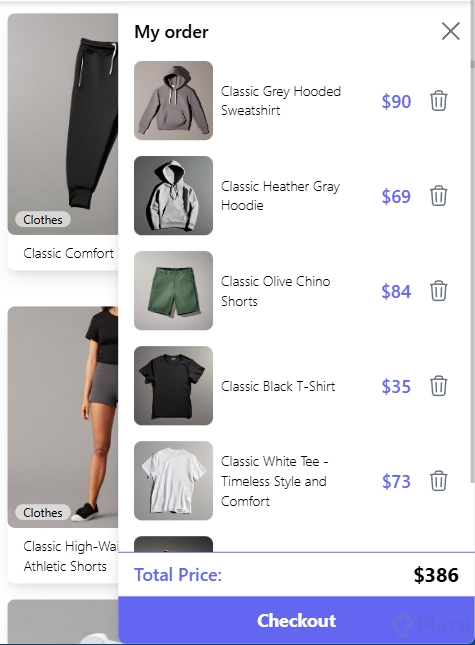
Task: Open the black T-shirt product image
Action: (174, 385)
